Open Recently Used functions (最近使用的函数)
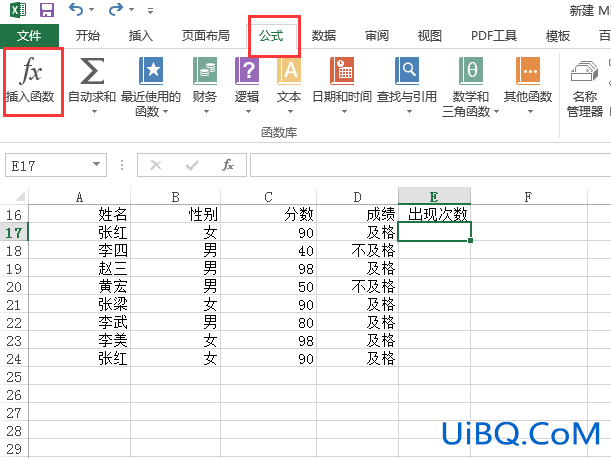The width and height of the screenshot is (611, 458). click(151, 87)
